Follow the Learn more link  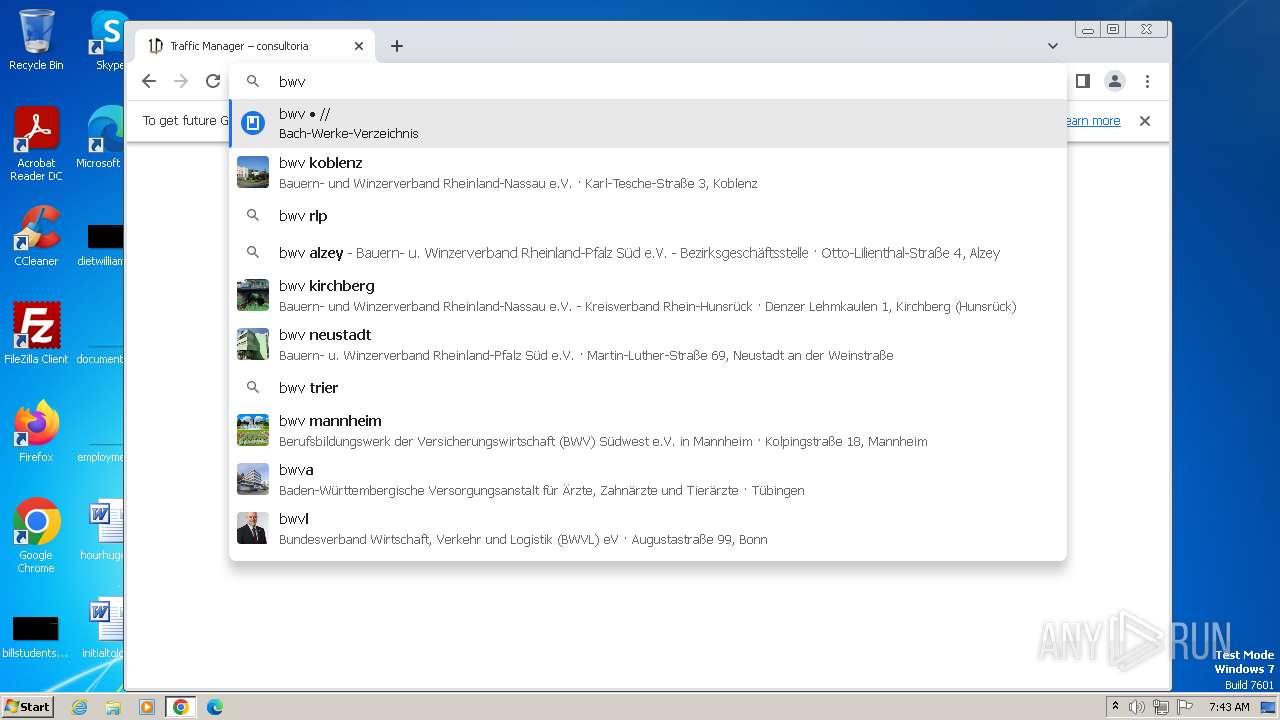(1093, 121)
